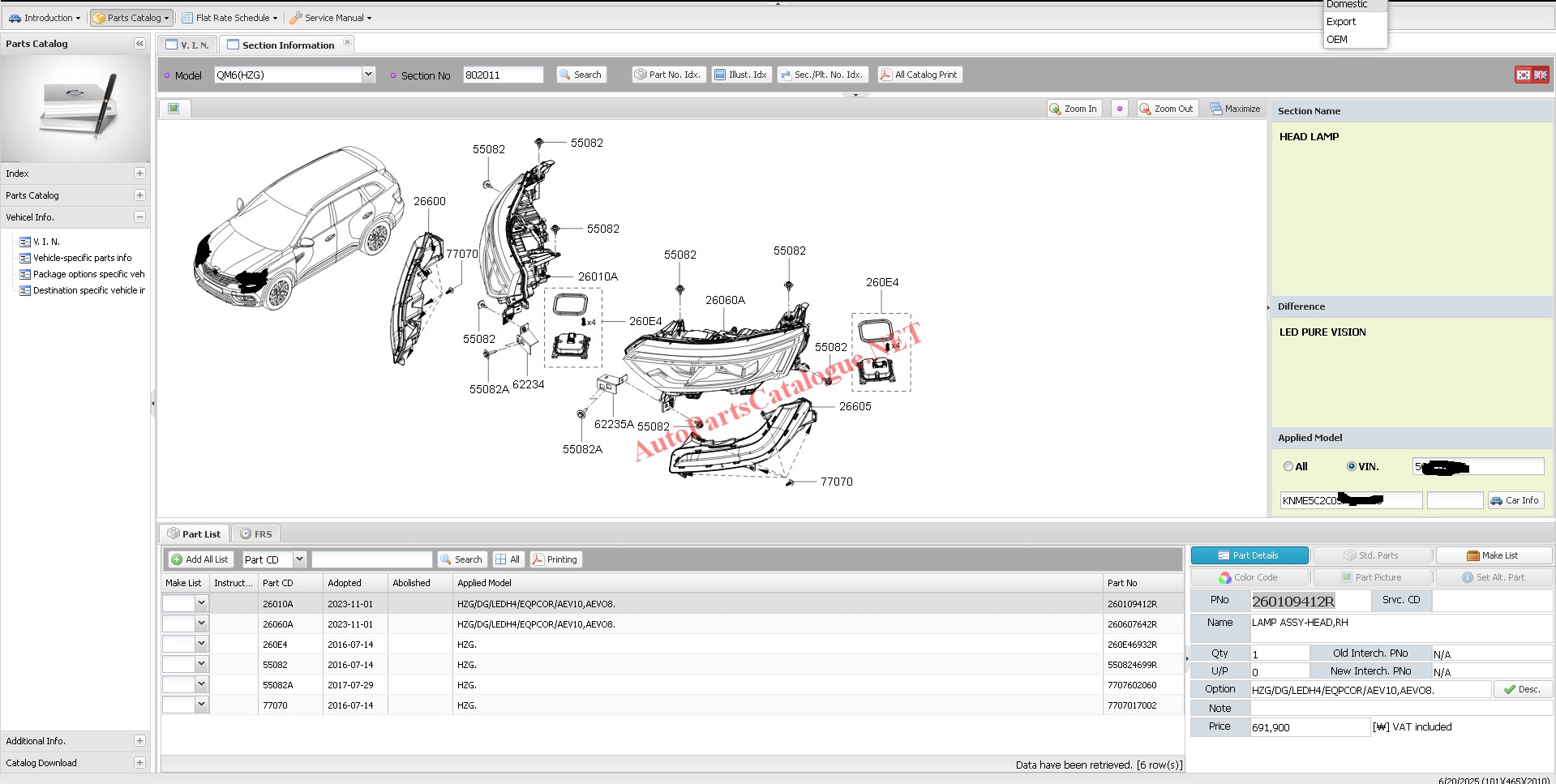
Task: Maximize the illustration view
Action: click(x=1235, y=109)
